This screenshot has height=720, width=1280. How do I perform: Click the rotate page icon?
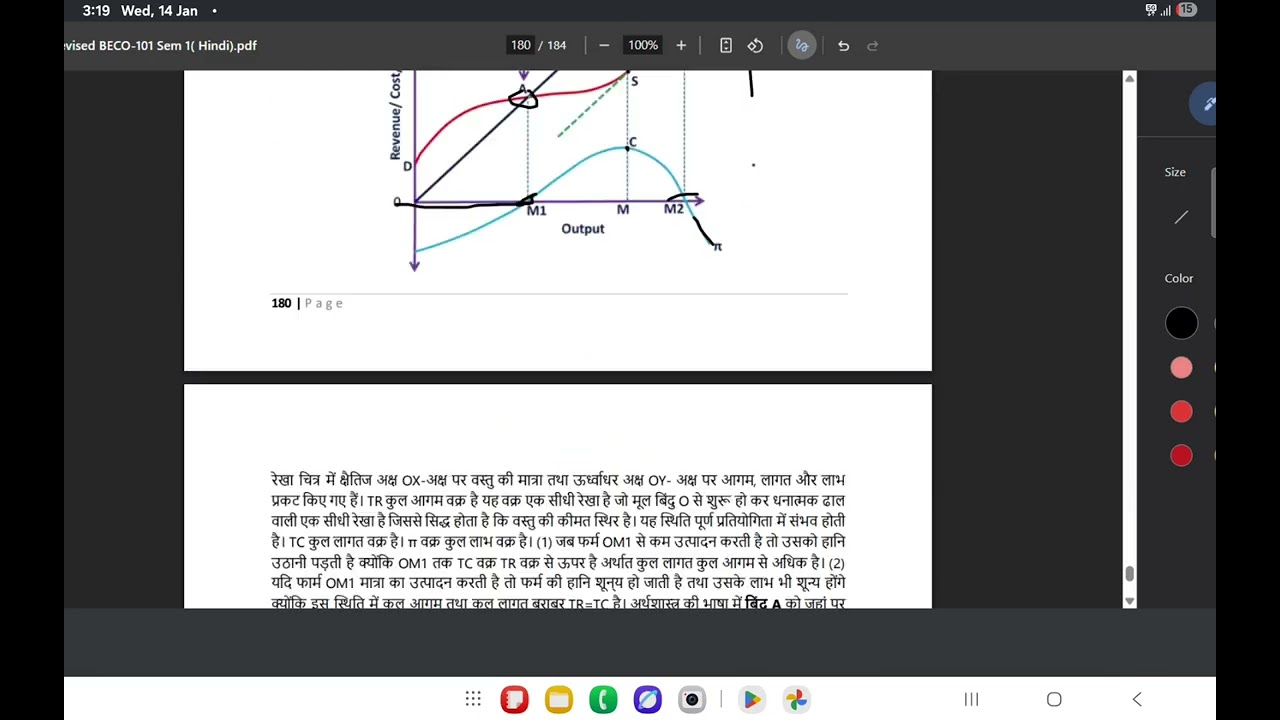coord(756,46)
